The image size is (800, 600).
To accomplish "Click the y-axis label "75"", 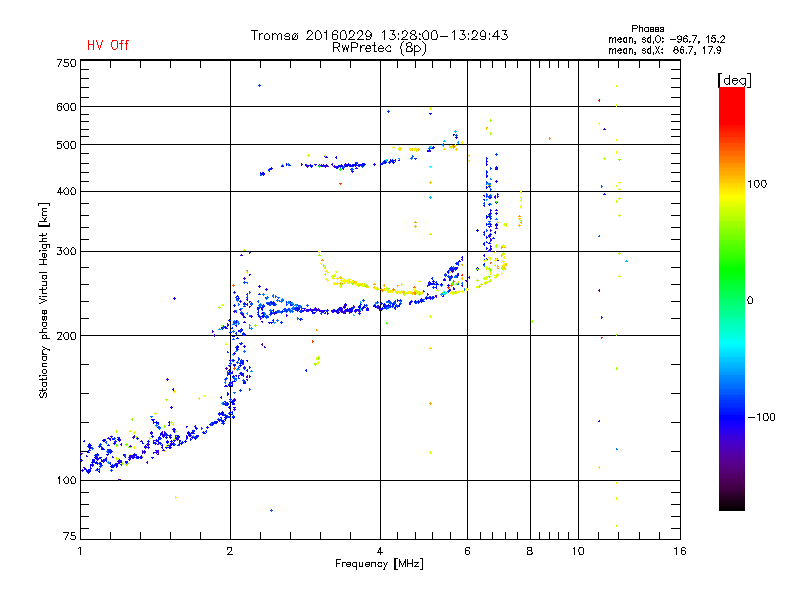I will 70,536.
